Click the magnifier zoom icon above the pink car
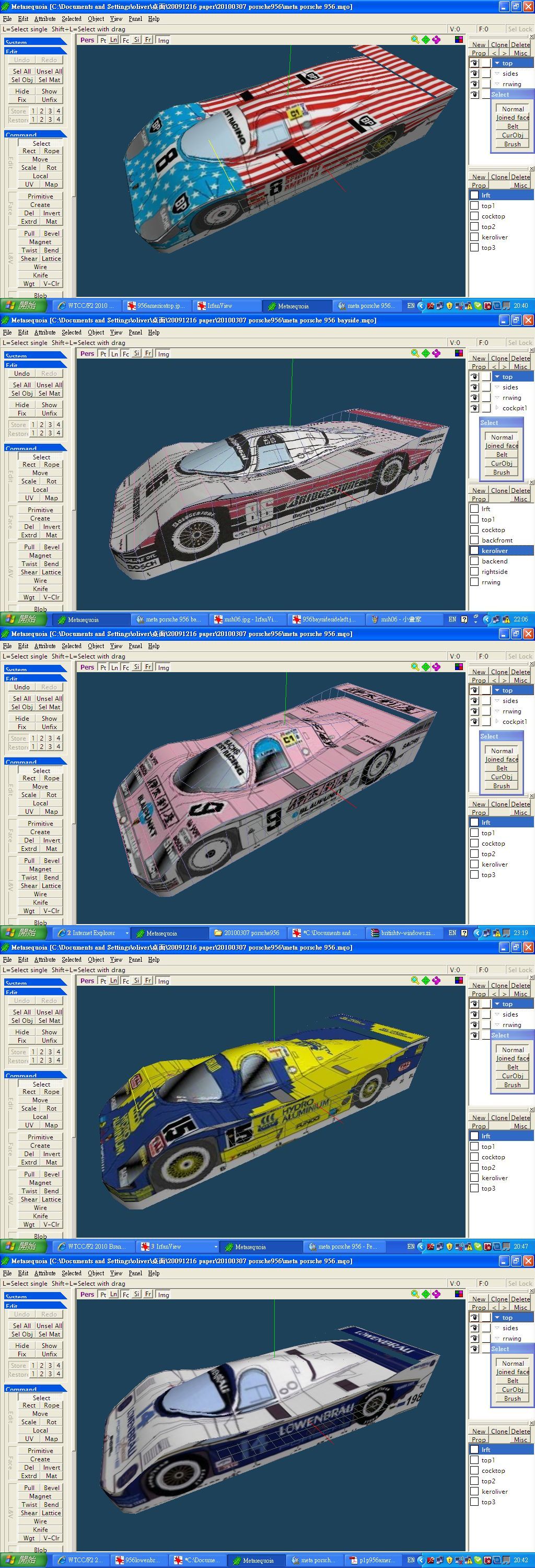 click(x=414, y=666)
